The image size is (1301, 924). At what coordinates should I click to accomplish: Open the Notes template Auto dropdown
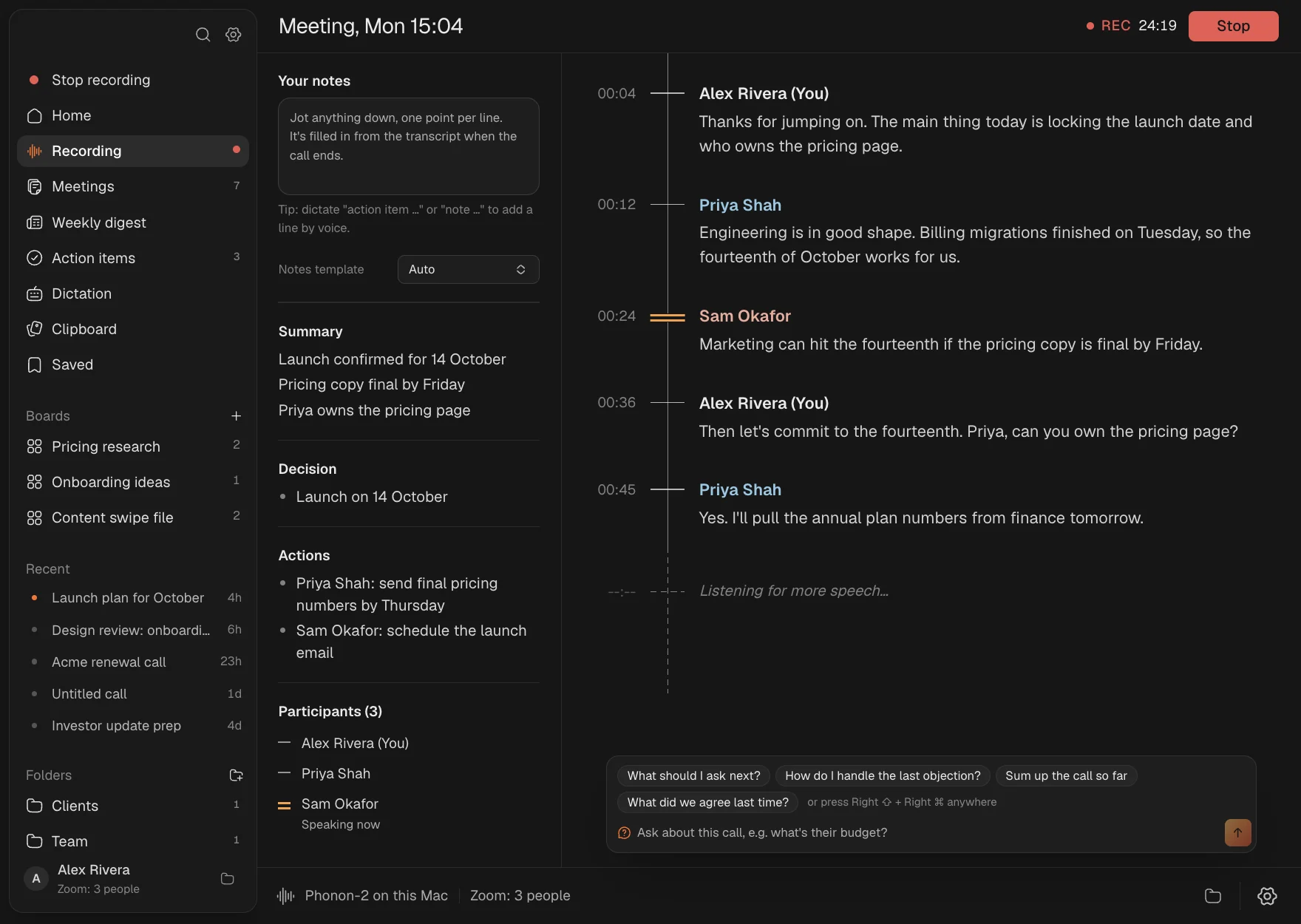click(x=468, y=269)
